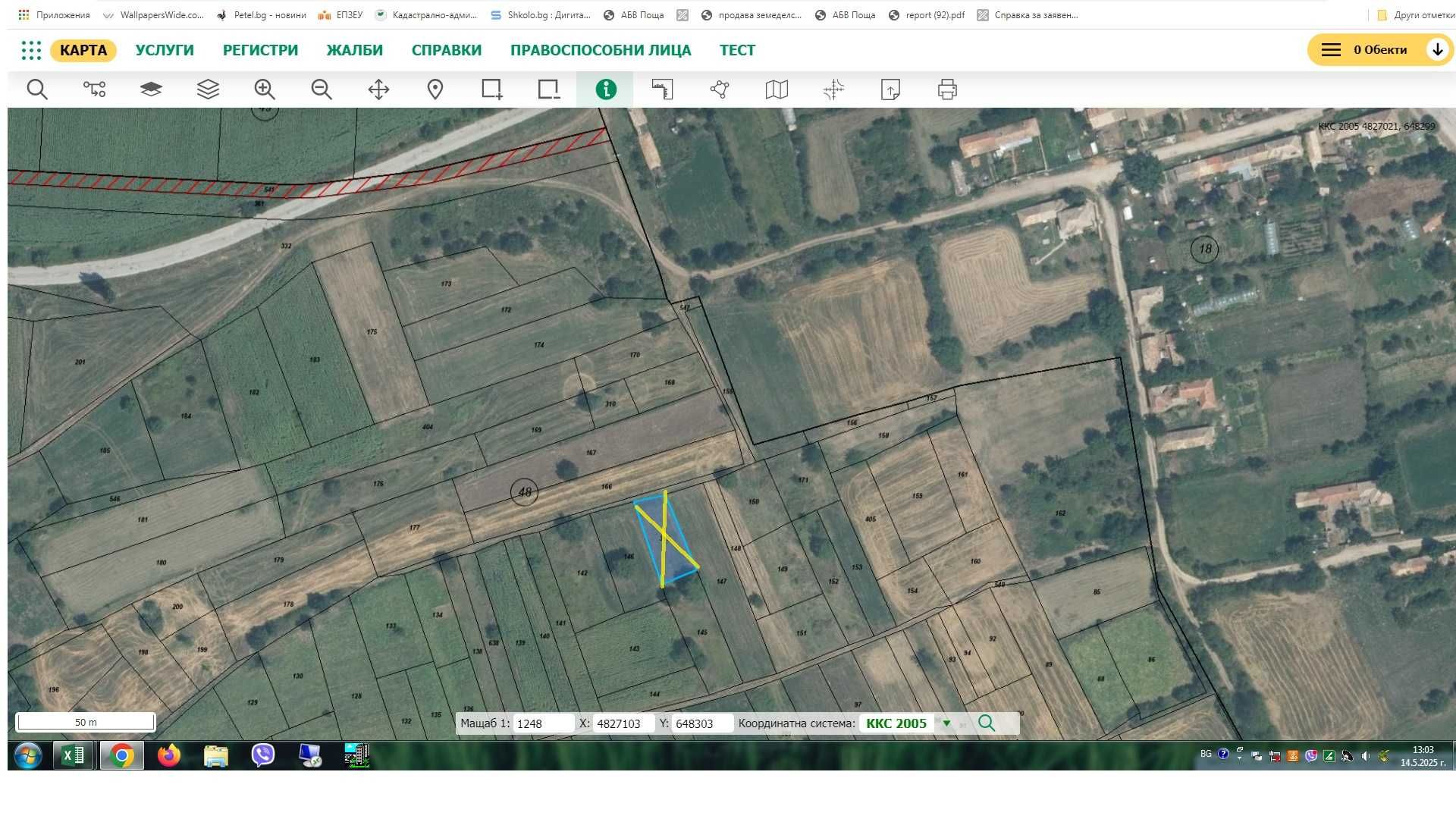Click the X coordinate input field
This screenshot has height=819, width=1456.
click(x=623, y=723)
